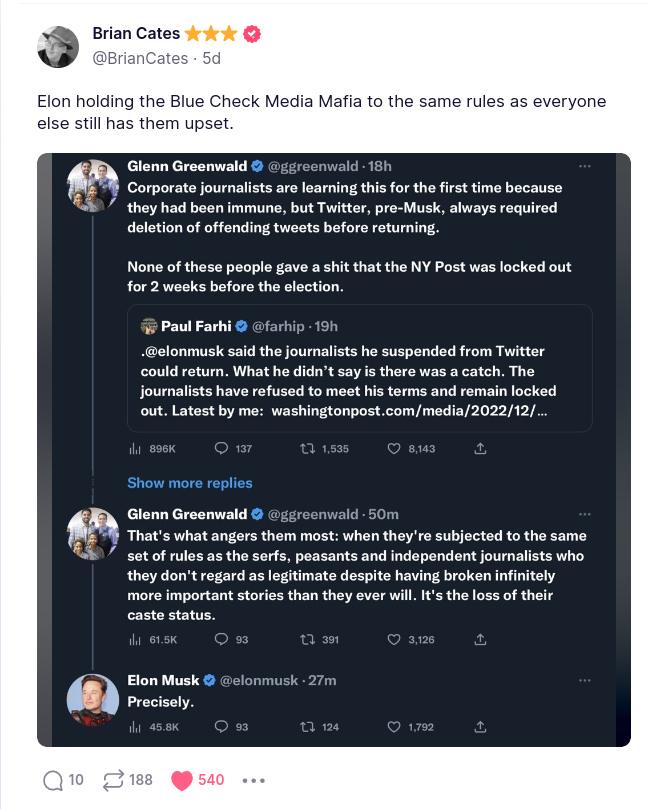
Task: Open three-dot menu on first Greenwald tweet
Action: point(585,166)
